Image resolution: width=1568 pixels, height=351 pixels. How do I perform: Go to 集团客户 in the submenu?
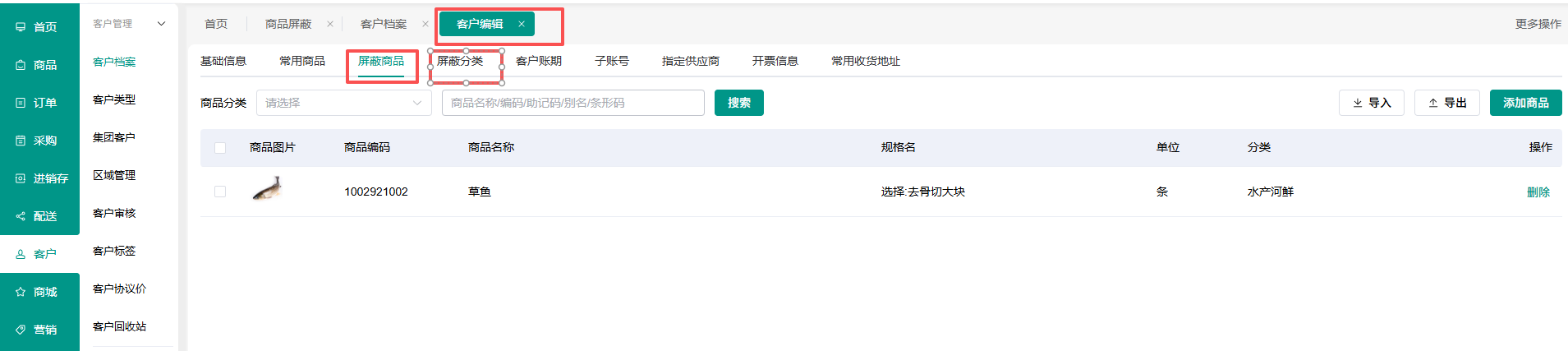click(114, 137)
